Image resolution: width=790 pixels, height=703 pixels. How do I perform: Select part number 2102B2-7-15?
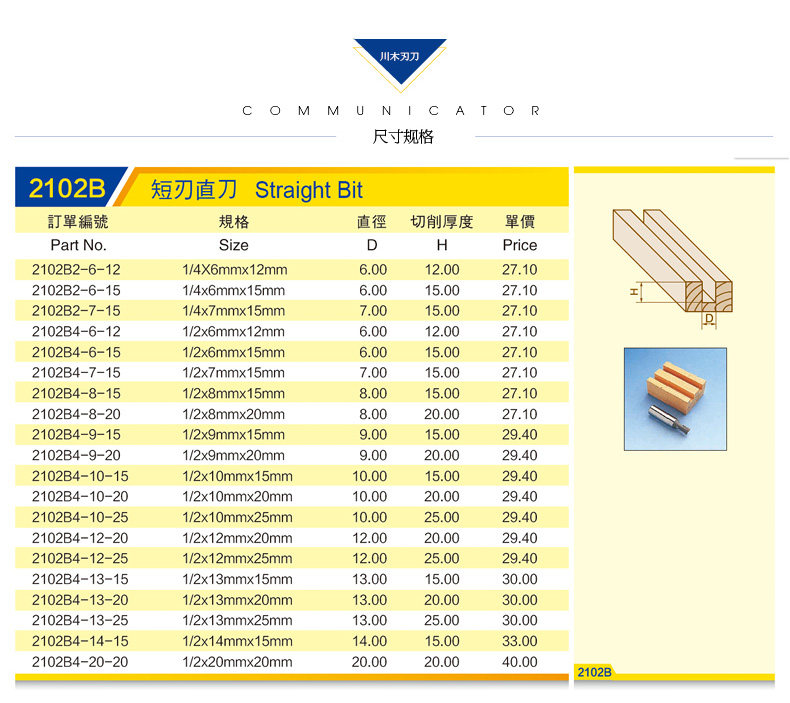(76, 311)
